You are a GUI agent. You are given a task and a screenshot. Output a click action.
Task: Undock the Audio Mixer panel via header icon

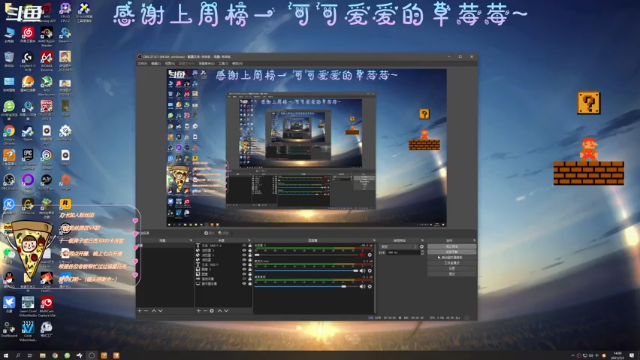pyautogui.click(x=374, y=240)
